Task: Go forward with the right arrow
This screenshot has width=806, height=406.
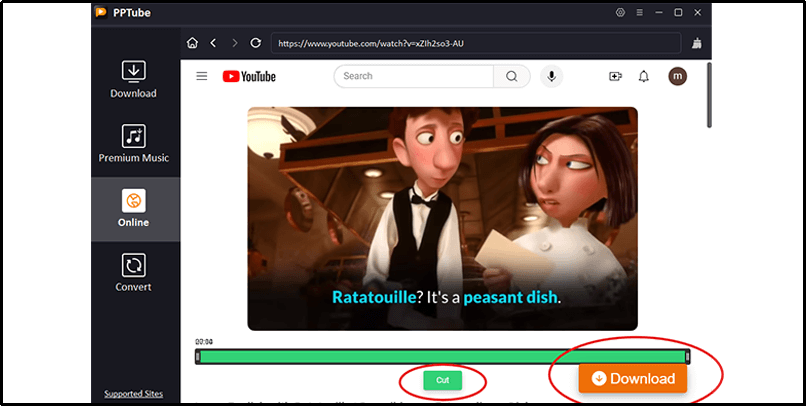Action: pos(235,43)
